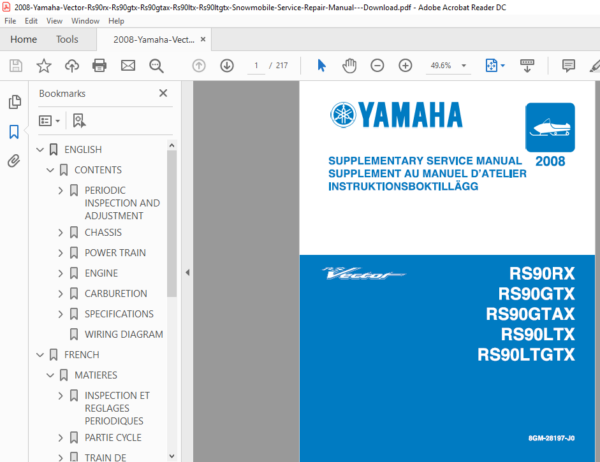Select the highlight pen tool icon
This screenshot has height=462, width=600.
click(x=594, y=66)
